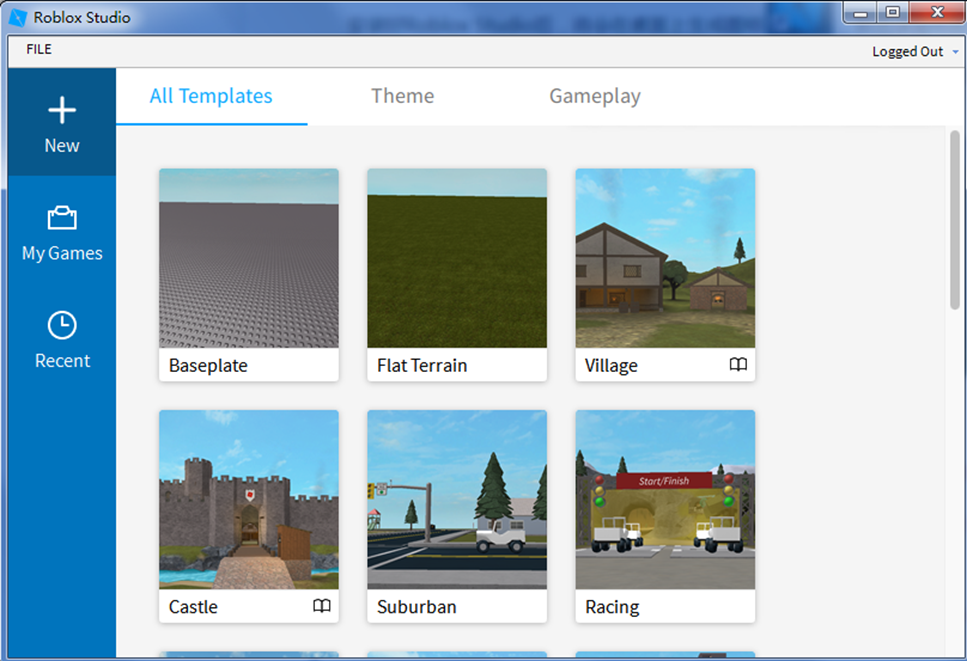
Task: Click the vertical scrollbar thumb
Action: click(x=955, y=220)
